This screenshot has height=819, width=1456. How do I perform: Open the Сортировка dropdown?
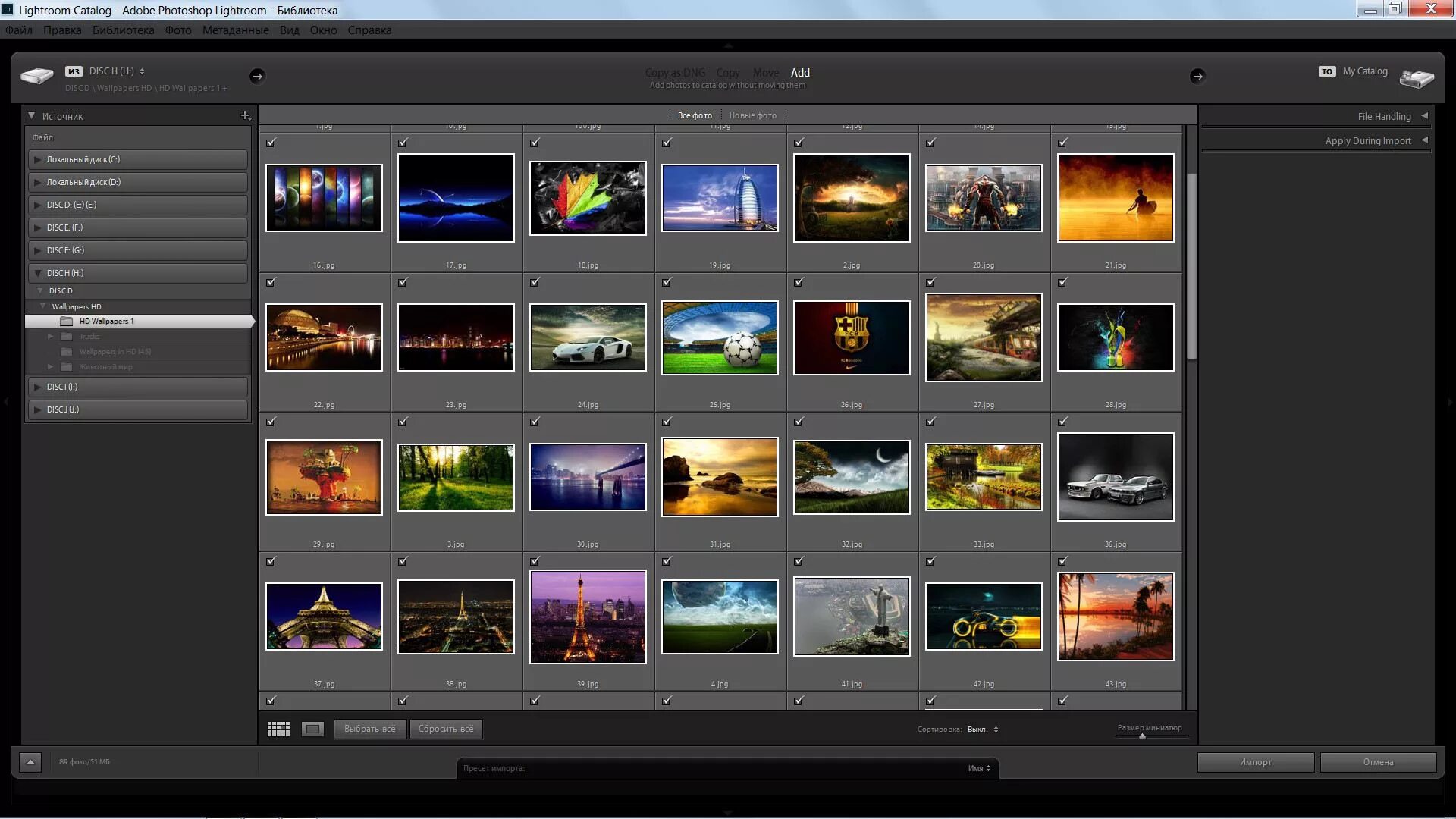982,730
